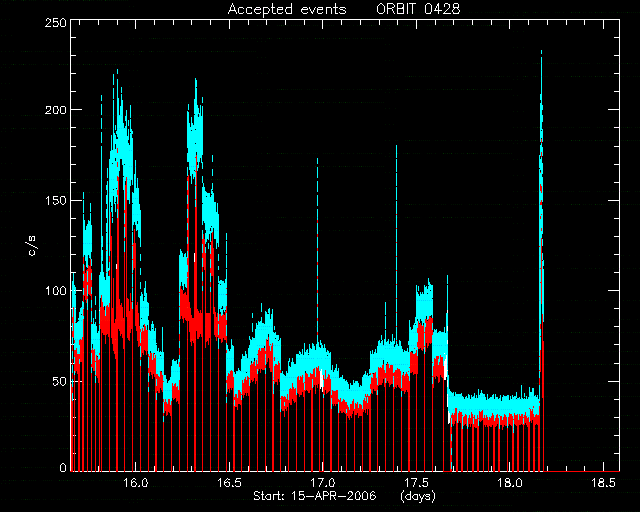Click the 'ORBIT 0428' title text
The height and width of the screenshot is (512, 640).
tap(418, 9)
